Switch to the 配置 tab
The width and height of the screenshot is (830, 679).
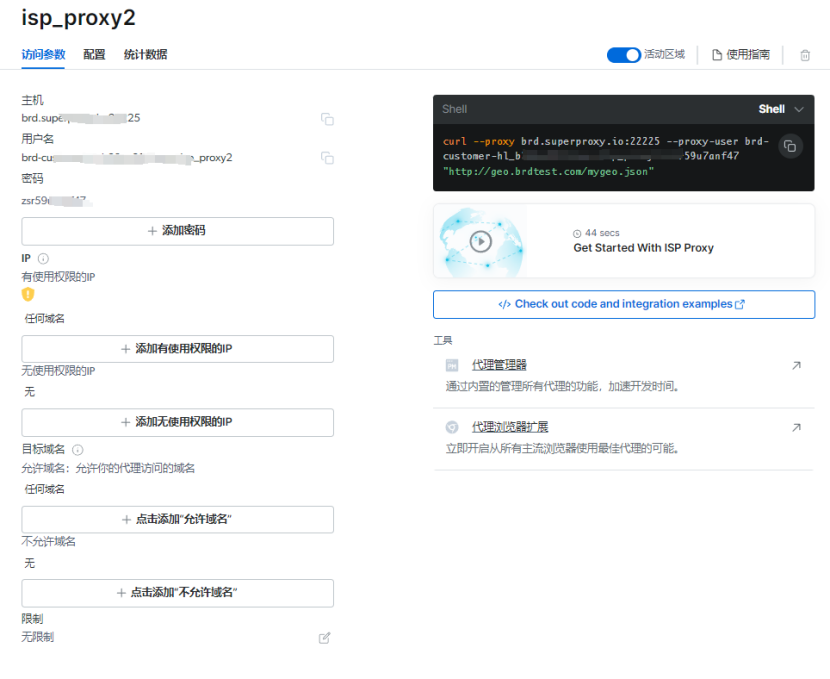click(x=94, y=55)
